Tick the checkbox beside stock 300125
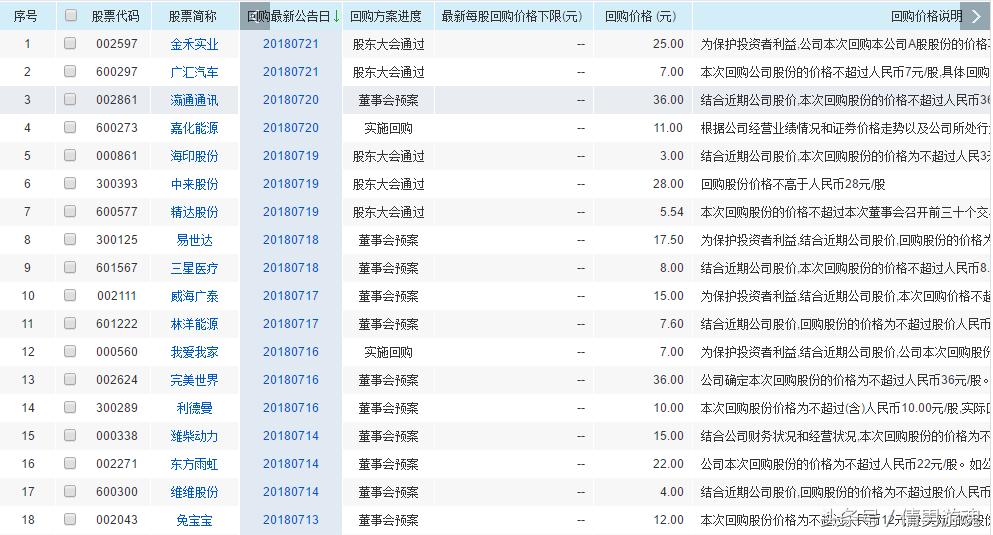Image resolution: width=993 pixels, height=535 pixels. click(x=70, y=240)
